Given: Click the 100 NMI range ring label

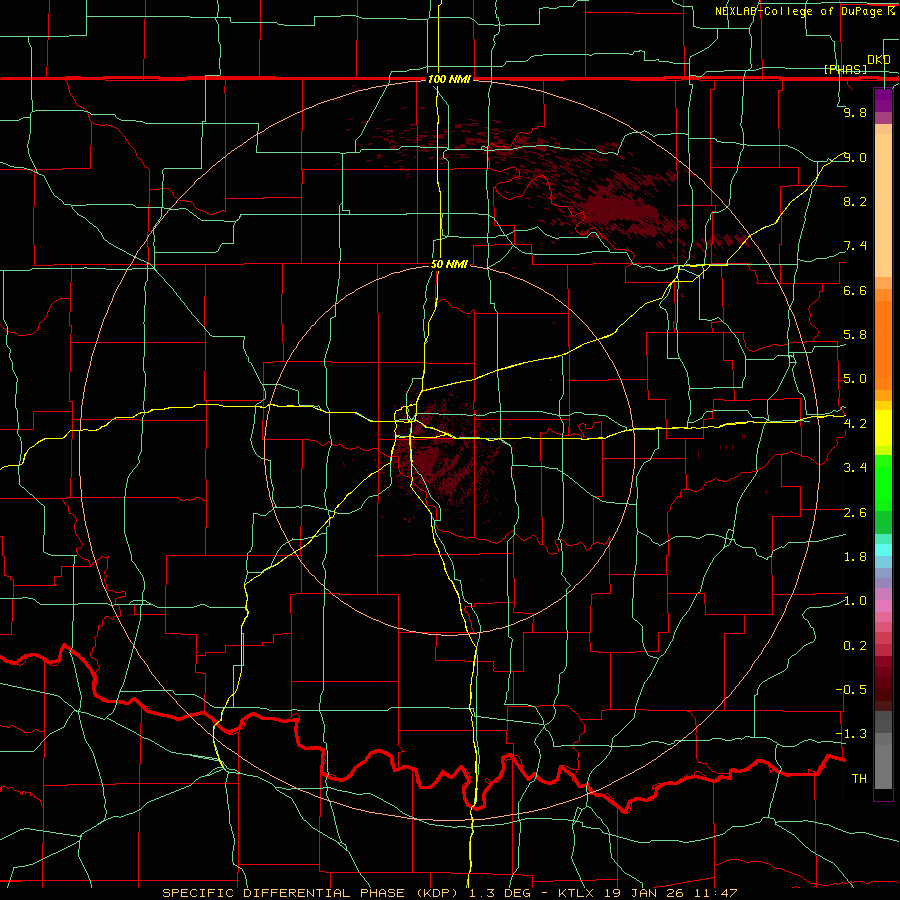Looking at the screenshot, I should [449, 79].
